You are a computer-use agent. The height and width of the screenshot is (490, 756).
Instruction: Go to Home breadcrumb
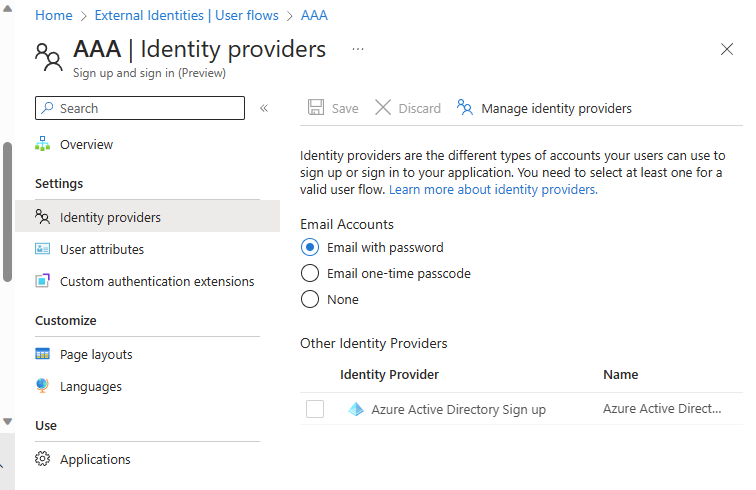54,15
